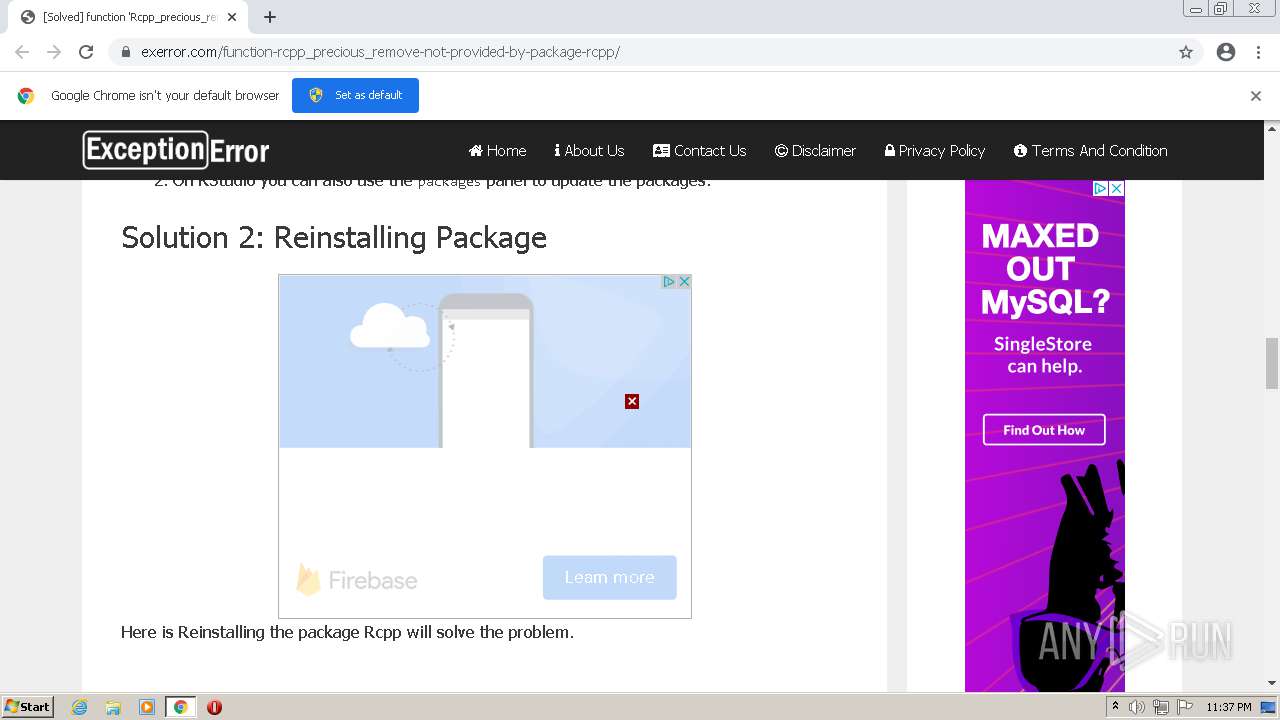Click the scrollbar up arrow
The image size is (1280, 720).
pyautogui.click(x=1272, y=128)
